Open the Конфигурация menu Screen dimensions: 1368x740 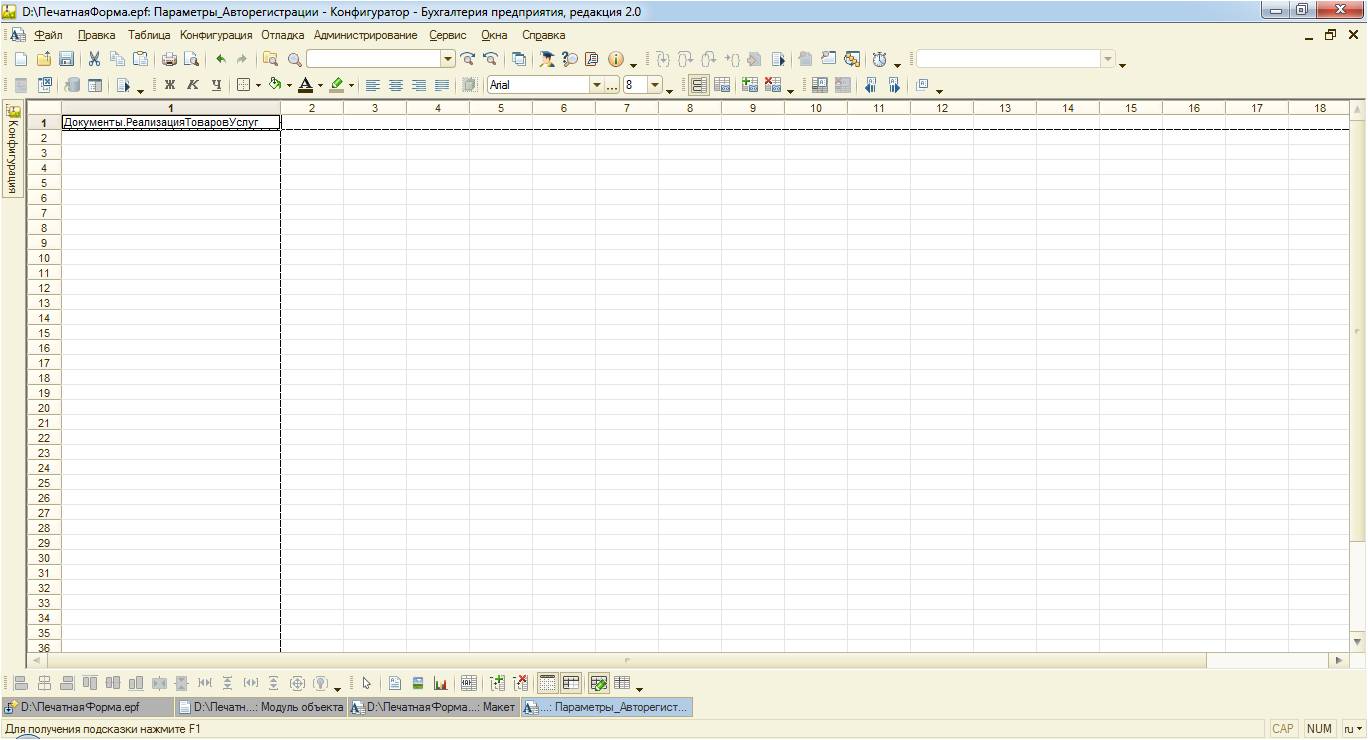216,35
